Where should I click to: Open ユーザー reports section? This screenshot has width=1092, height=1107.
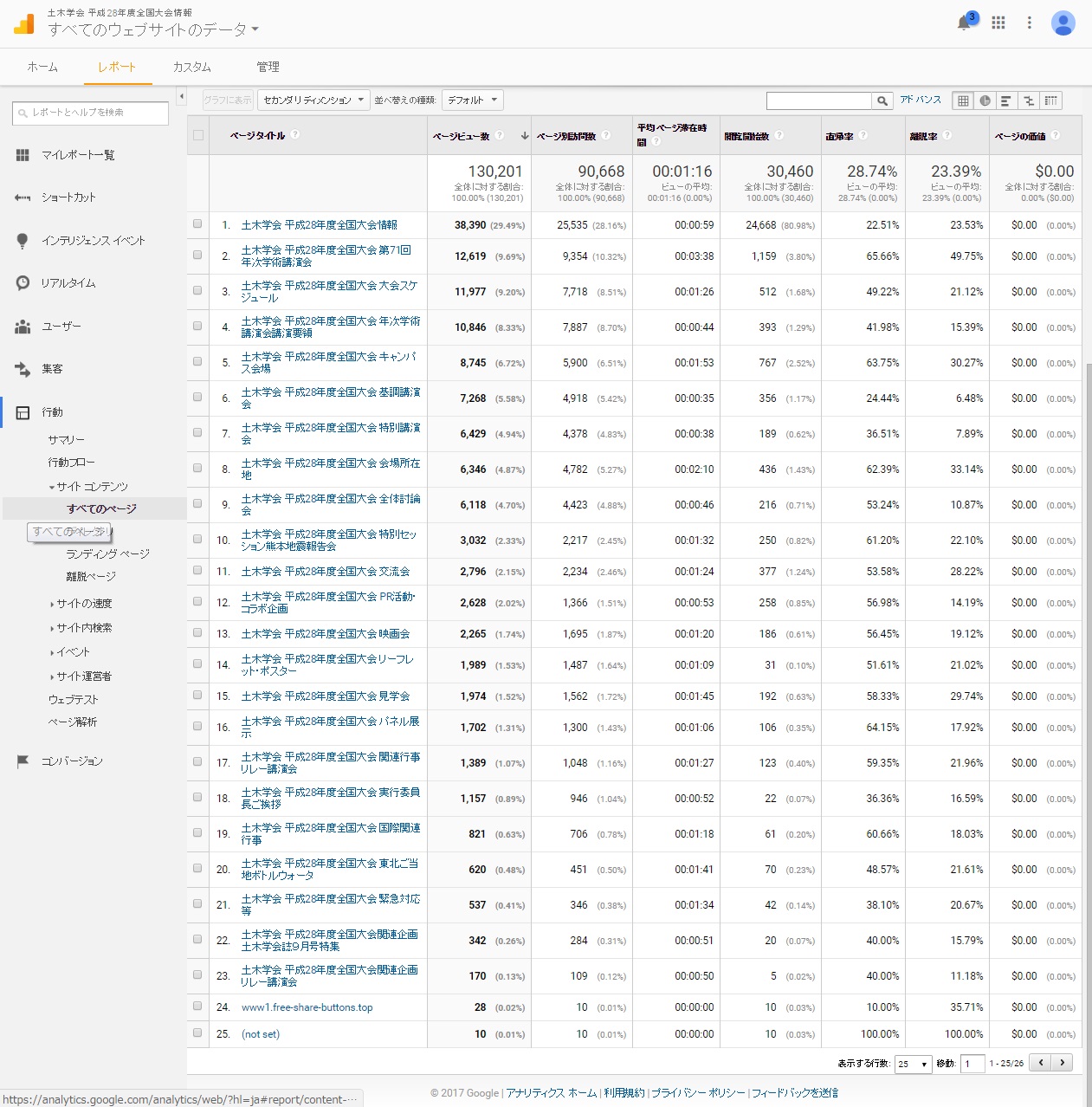(61, 327)
